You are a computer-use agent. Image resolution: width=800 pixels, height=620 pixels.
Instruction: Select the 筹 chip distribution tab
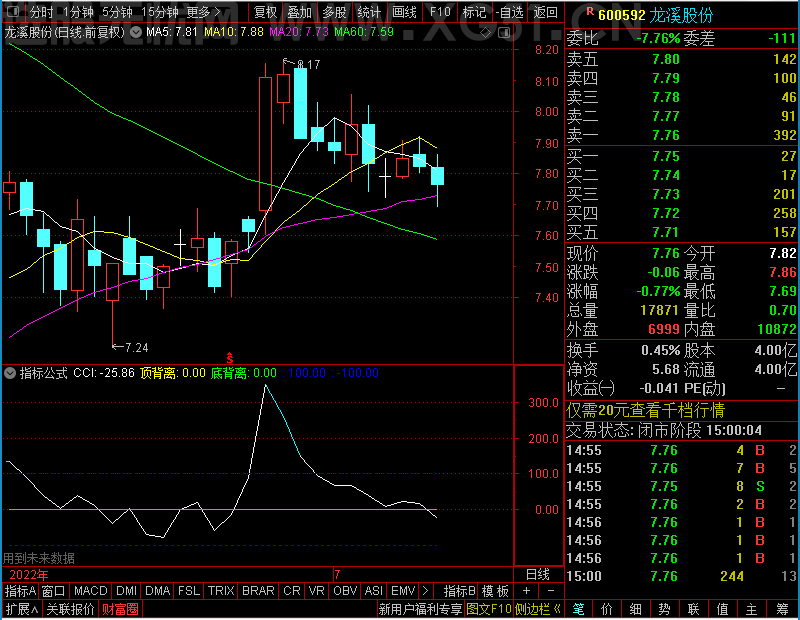(x=782, y=609)
